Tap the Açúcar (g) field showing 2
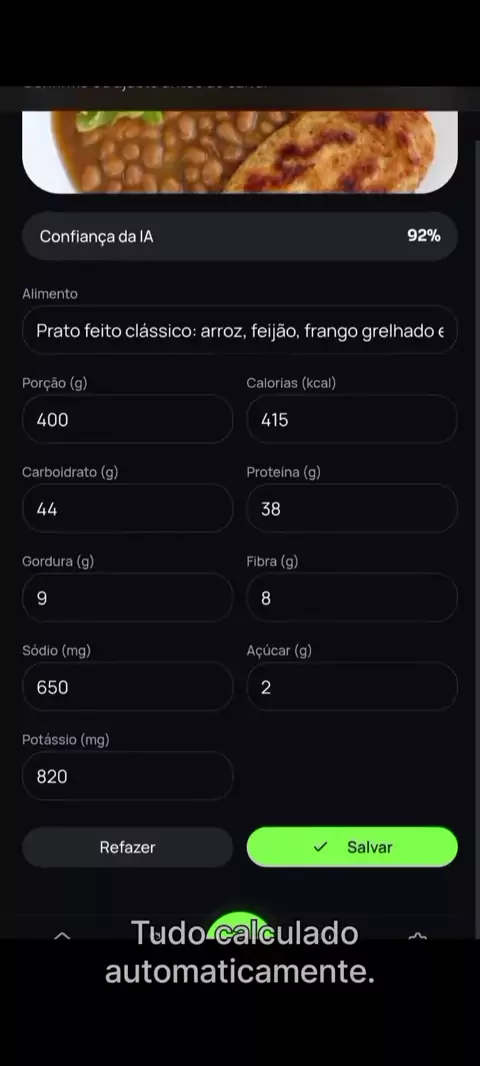The image size is (480, 1066). coord(352,687)
